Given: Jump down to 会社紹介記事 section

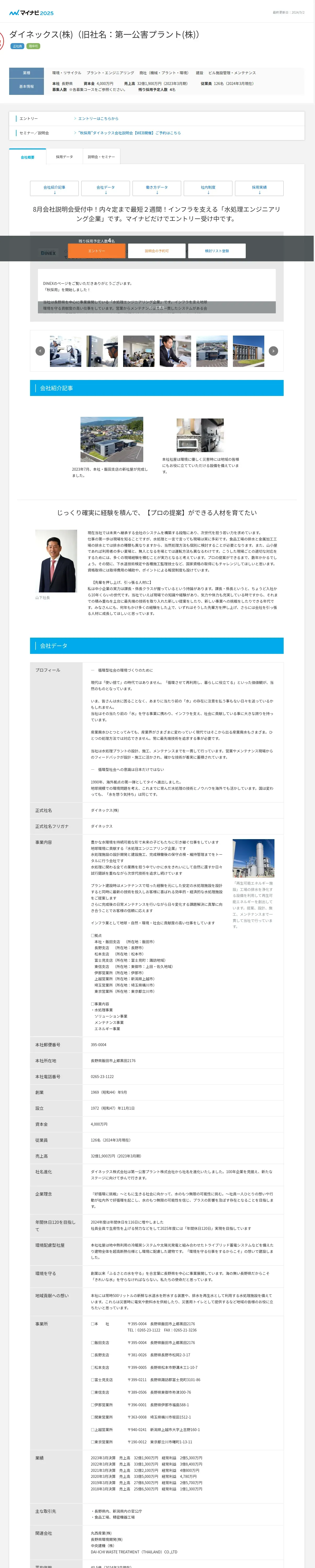Looking at the screenshot, I should tap(54, 189).
